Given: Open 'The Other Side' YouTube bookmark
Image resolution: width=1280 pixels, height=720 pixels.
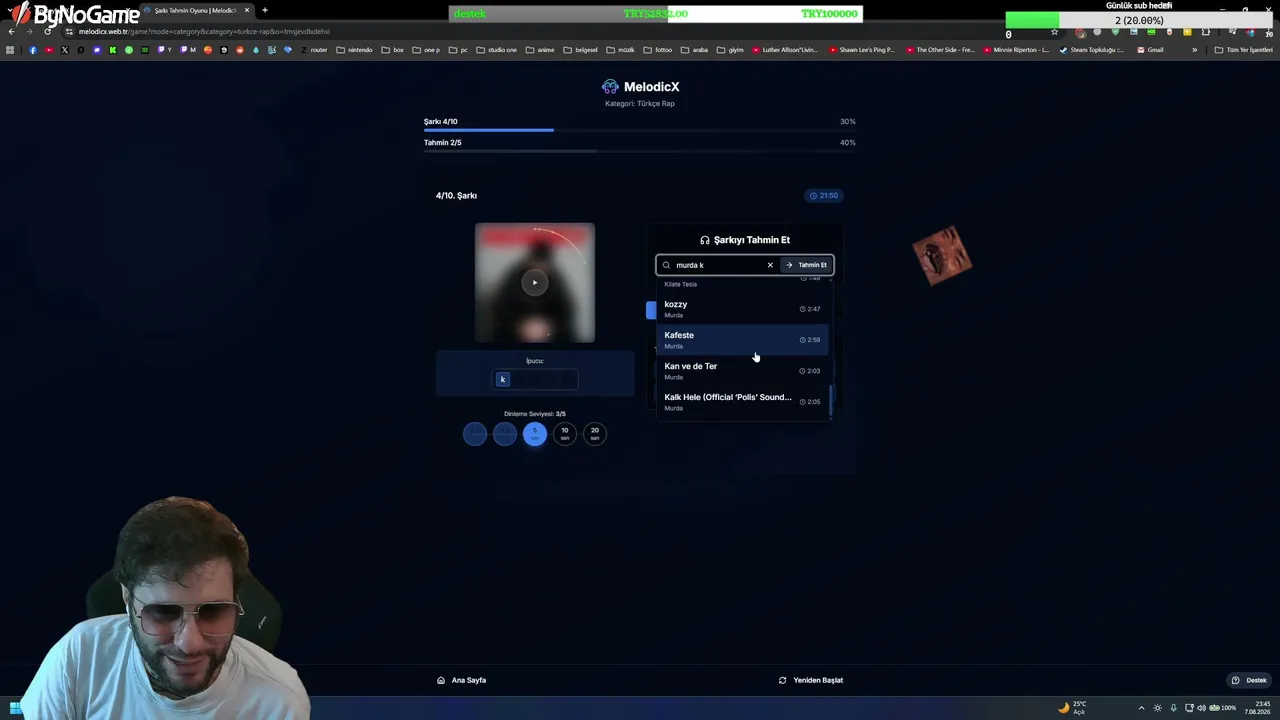Looking at the screenshot, I should click(940, 50).
